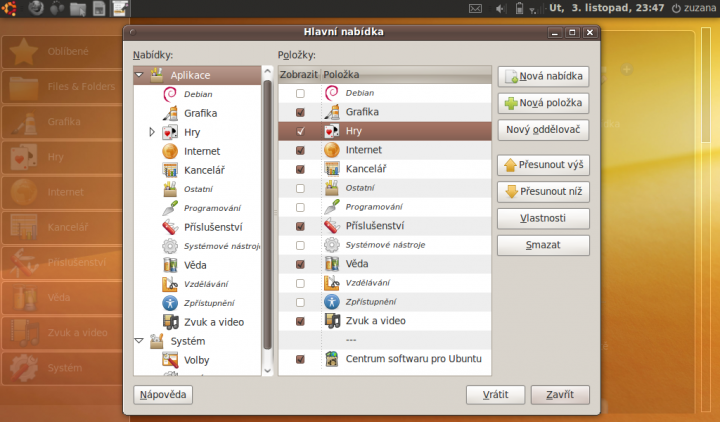Click the Firefox launcher in the top panel
The height and width of the screenshot is (422, 720).
pos(36,8)
